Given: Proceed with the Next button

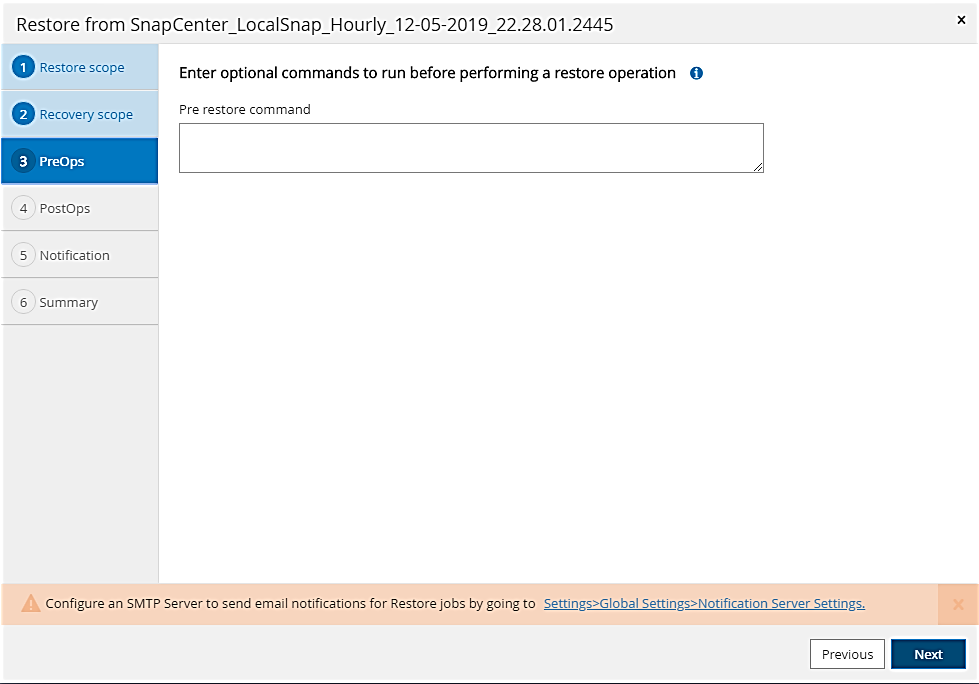Looking at the screenshot, I should pyautogui.click(x=928, y=654).
